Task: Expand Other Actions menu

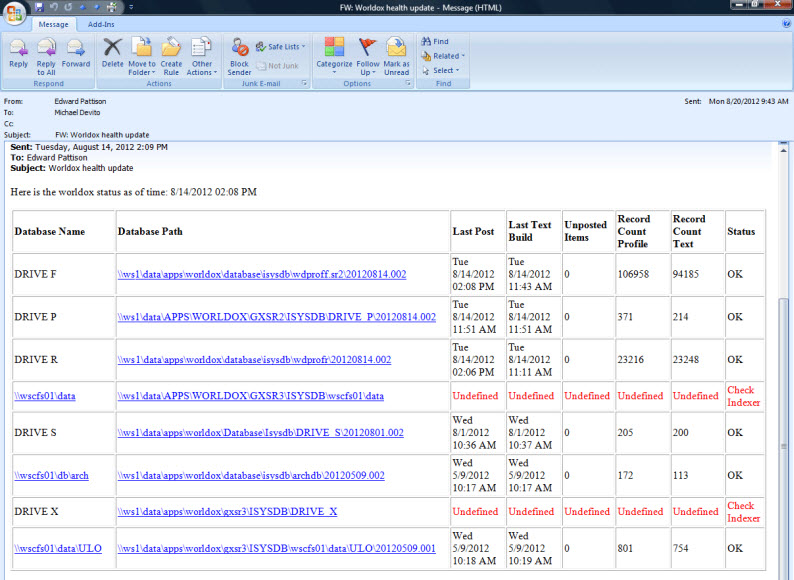Action: click(201, 55)
